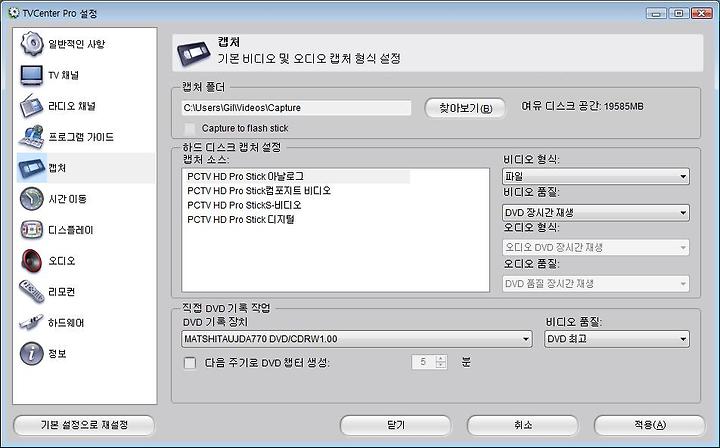Select the 디스플레이 icon
This screenshot has height=448, width=720.
tap(32, 230)
